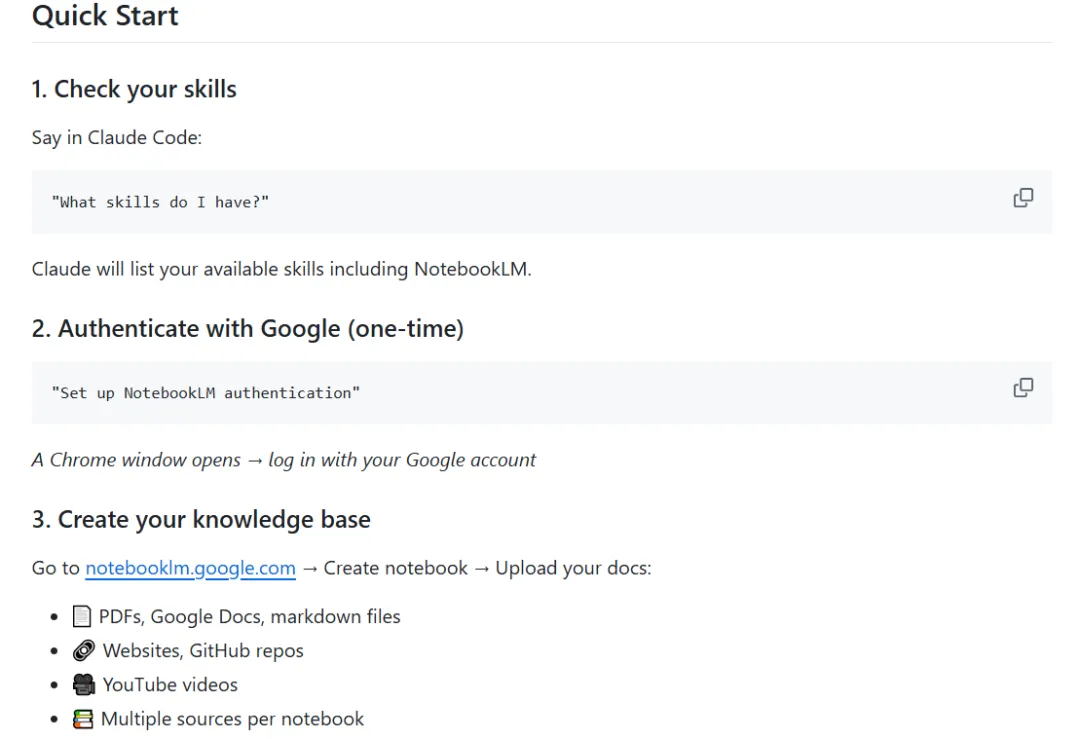Open the notebooklm.google.com link

[x=190, y=568]
